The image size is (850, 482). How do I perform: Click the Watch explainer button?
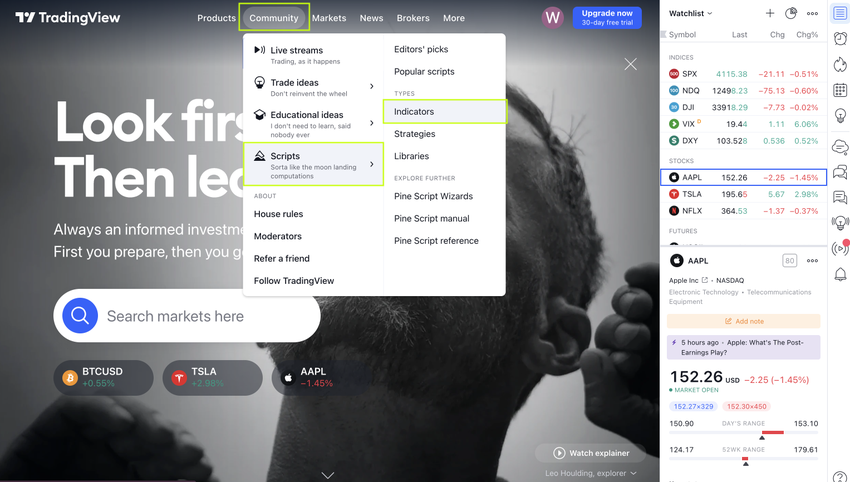[x=591, y=453]
